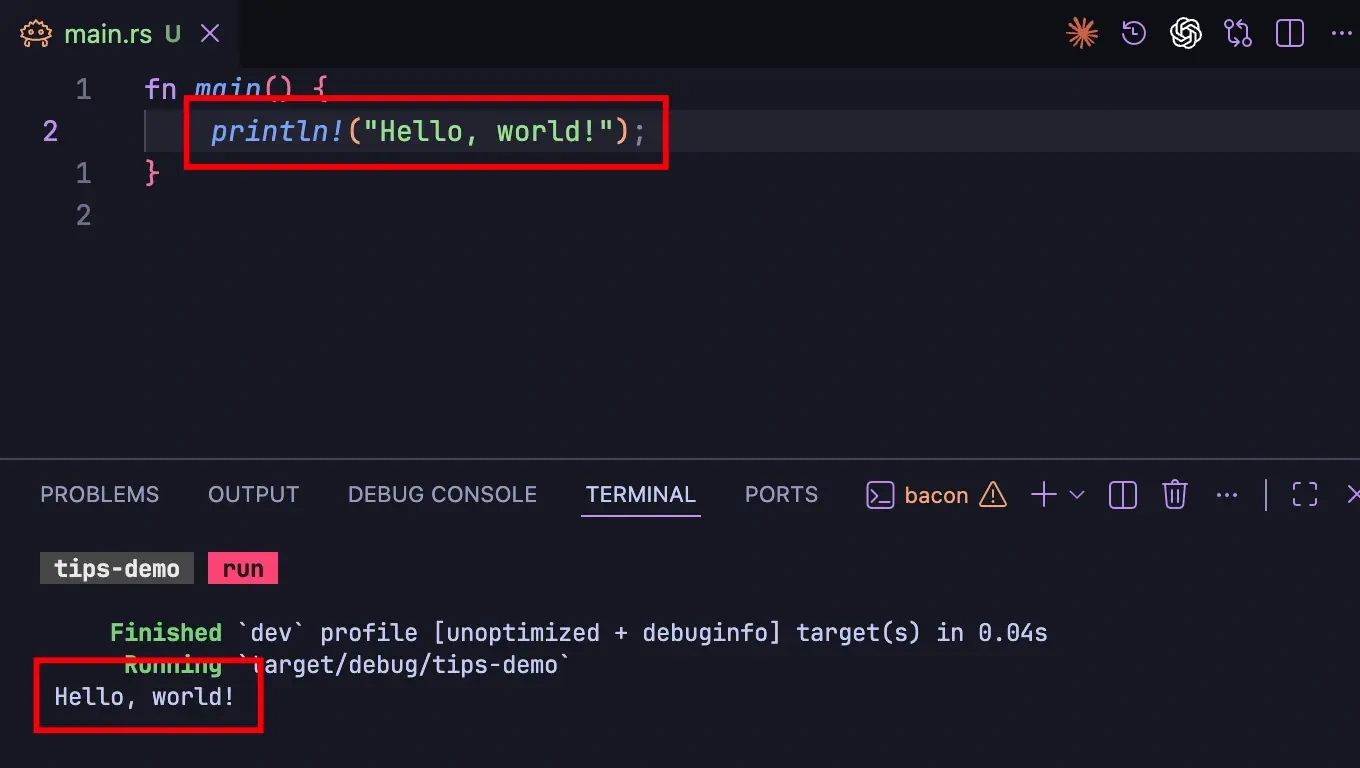The height and width of the screenshot is (768, 1360).
Task: Click the Rust file icon on main.rs tab
Action: 36,33
